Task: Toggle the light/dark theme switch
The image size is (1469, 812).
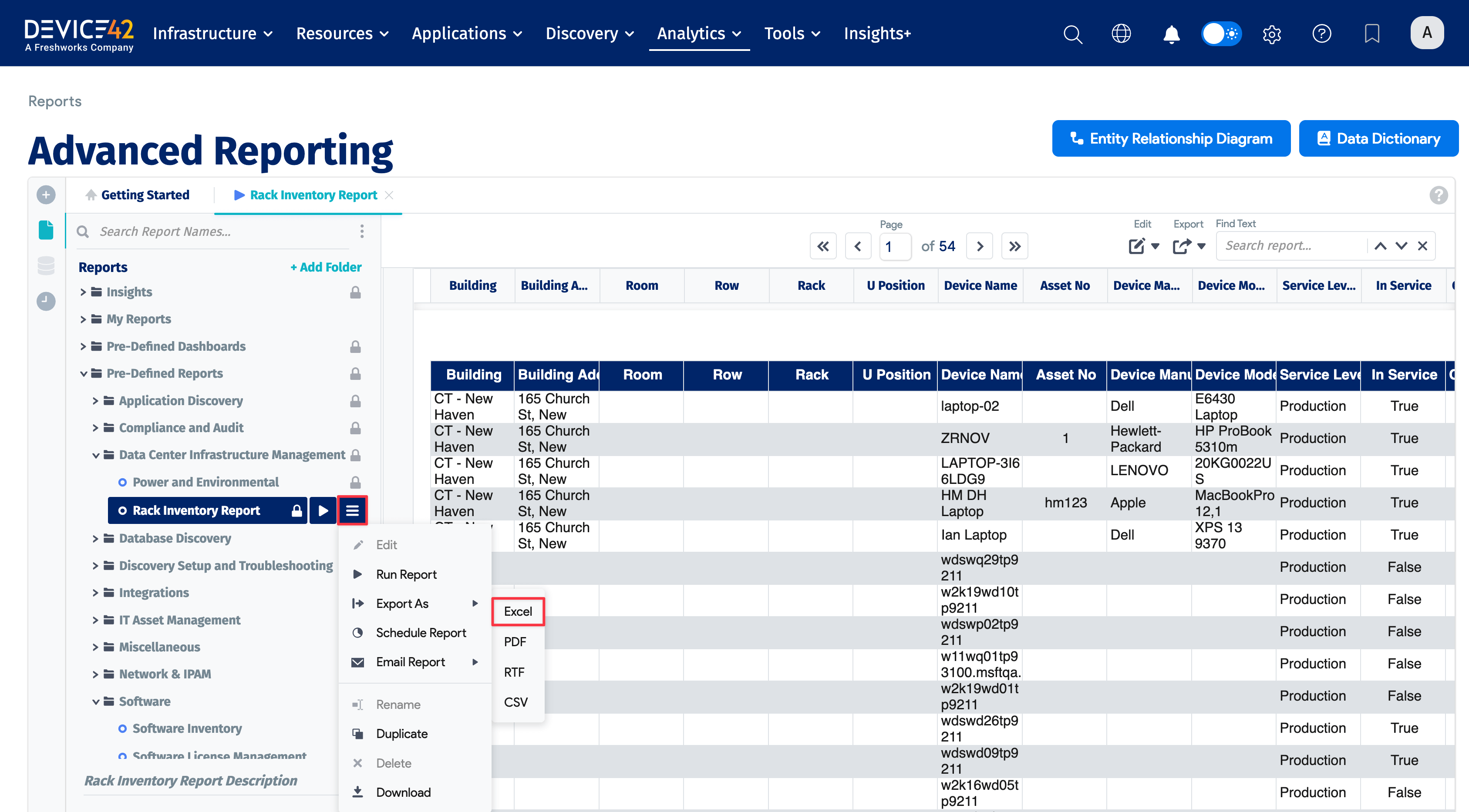Action: point(1221,34)
